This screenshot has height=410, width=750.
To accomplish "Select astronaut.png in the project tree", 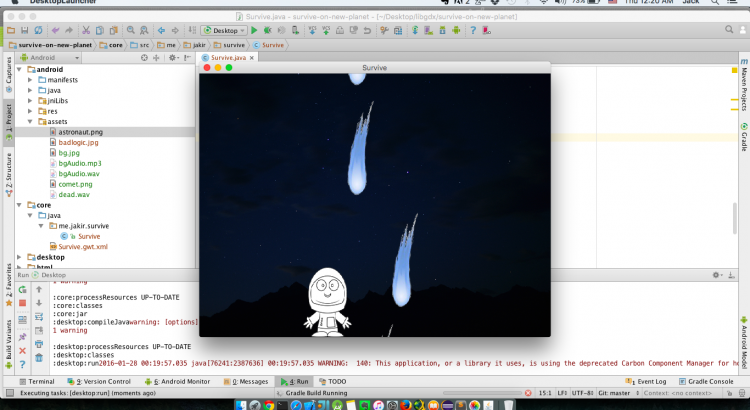I will point(80,132).
